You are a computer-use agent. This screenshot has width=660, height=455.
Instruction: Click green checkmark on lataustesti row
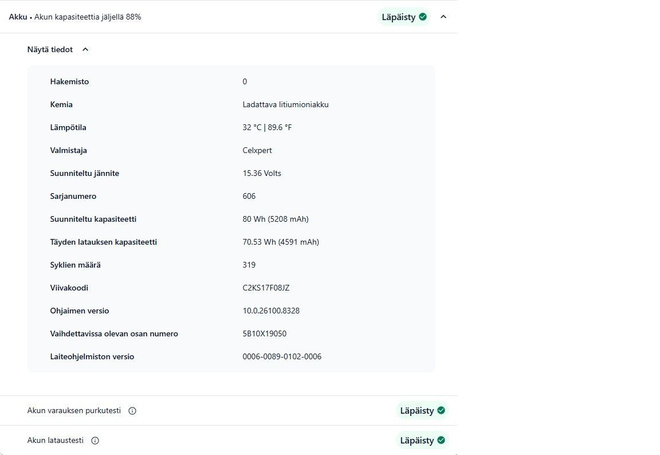441,440
